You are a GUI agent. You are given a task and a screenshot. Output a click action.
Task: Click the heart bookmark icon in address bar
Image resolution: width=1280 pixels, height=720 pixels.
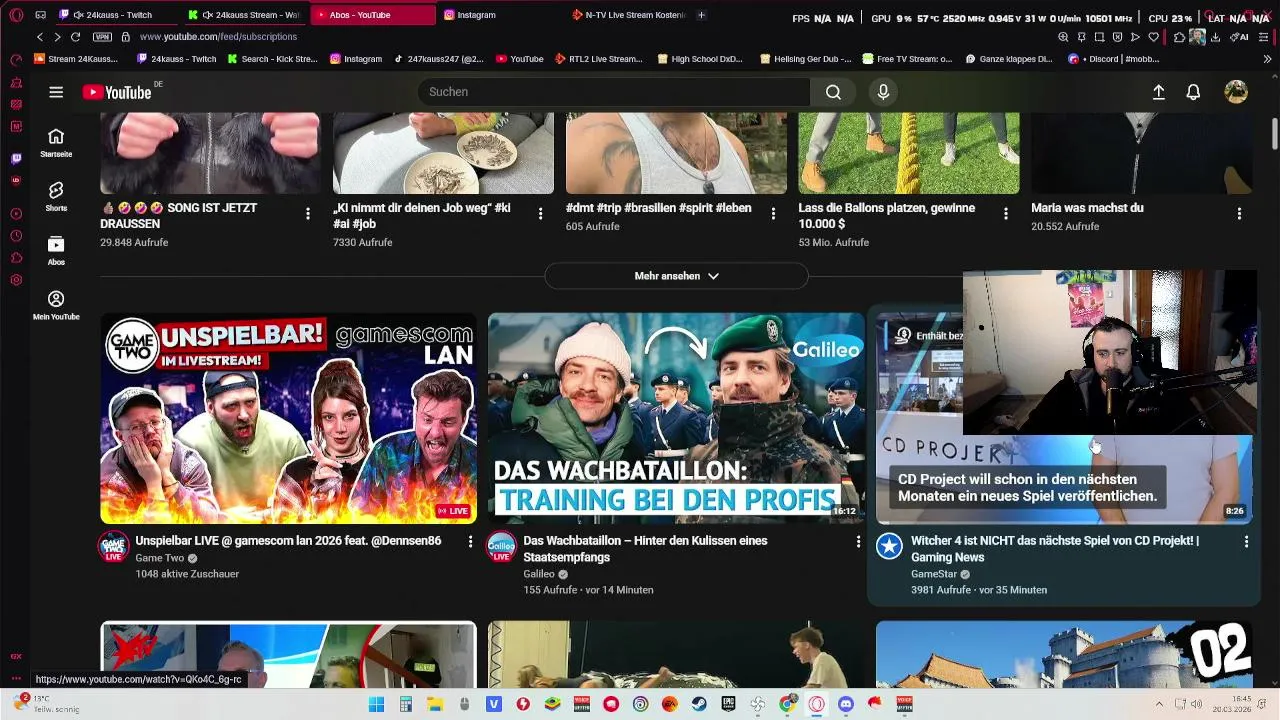pyautogui.click(x=1153, y=37)
